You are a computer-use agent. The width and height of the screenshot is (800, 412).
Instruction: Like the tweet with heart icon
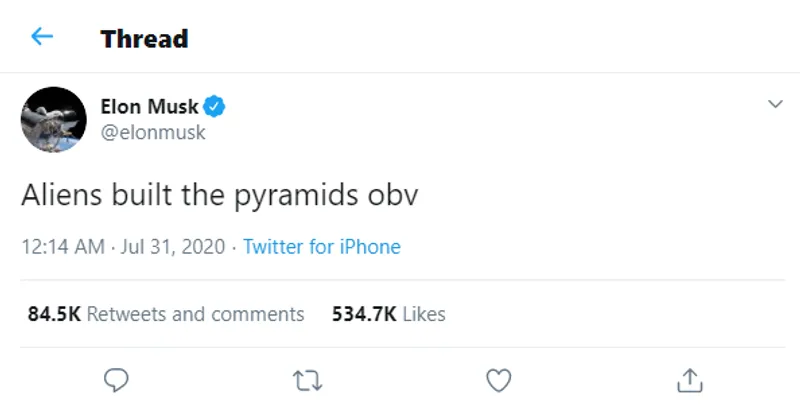(x=497, y=380)
